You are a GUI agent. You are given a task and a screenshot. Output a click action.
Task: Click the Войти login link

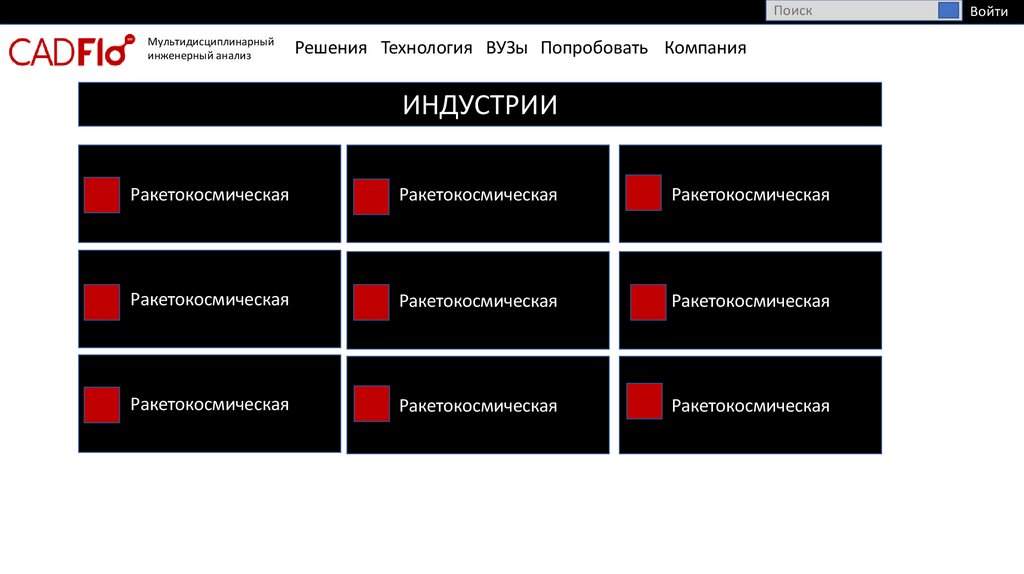point(988,11)
